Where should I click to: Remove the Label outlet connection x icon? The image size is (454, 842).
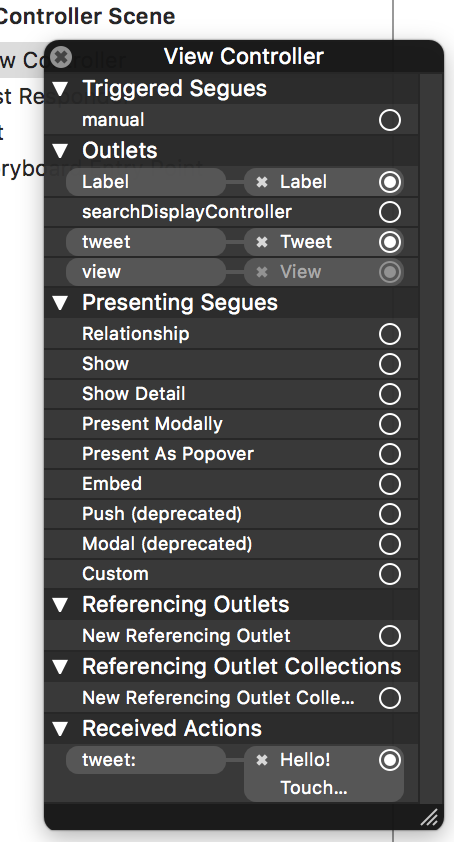pyautogui.click(x=262, y=182)
